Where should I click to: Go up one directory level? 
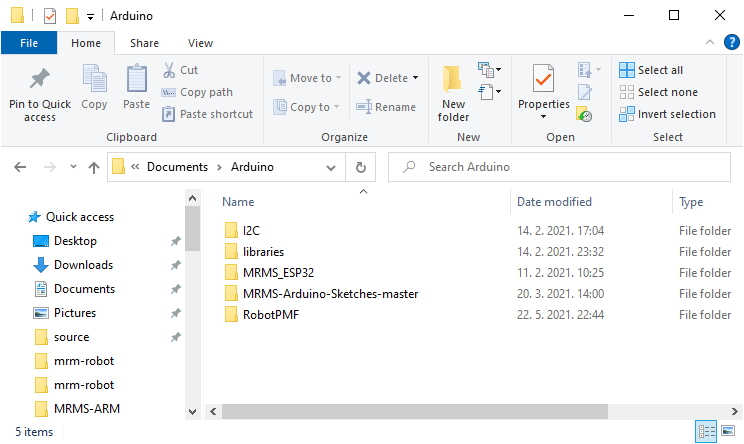(x=93, y=167)
